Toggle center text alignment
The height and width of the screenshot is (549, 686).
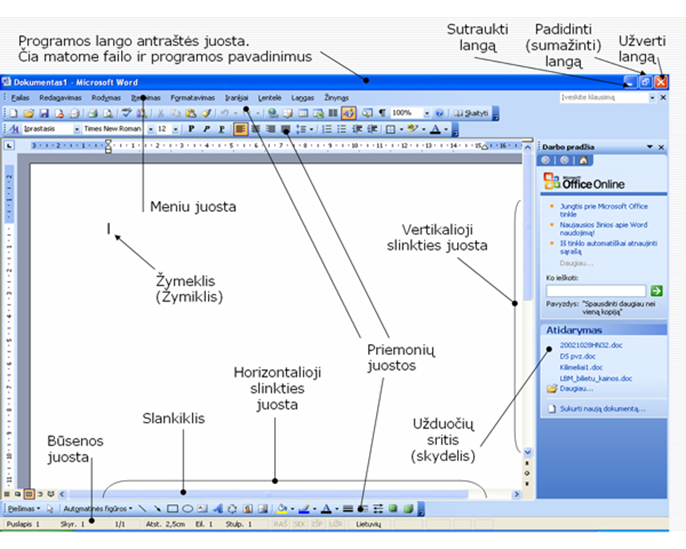[256, 129]
